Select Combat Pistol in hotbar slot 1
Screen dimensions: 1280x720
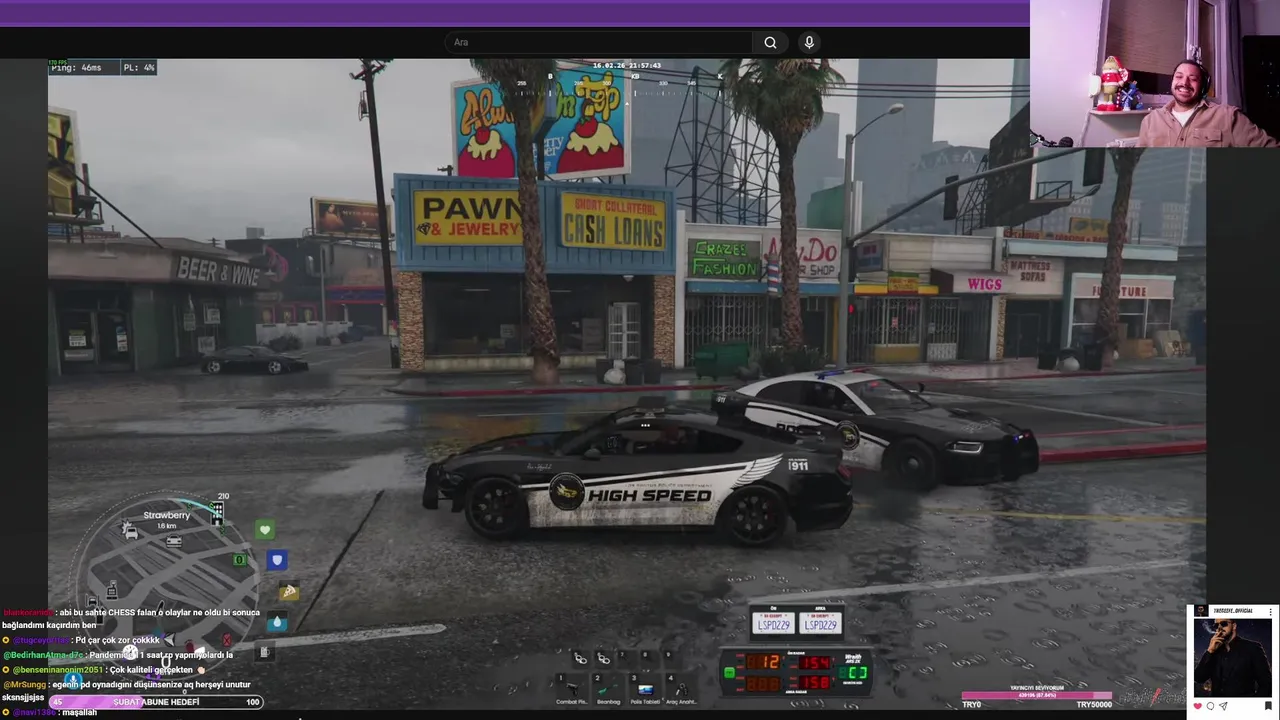coord(572,690)
